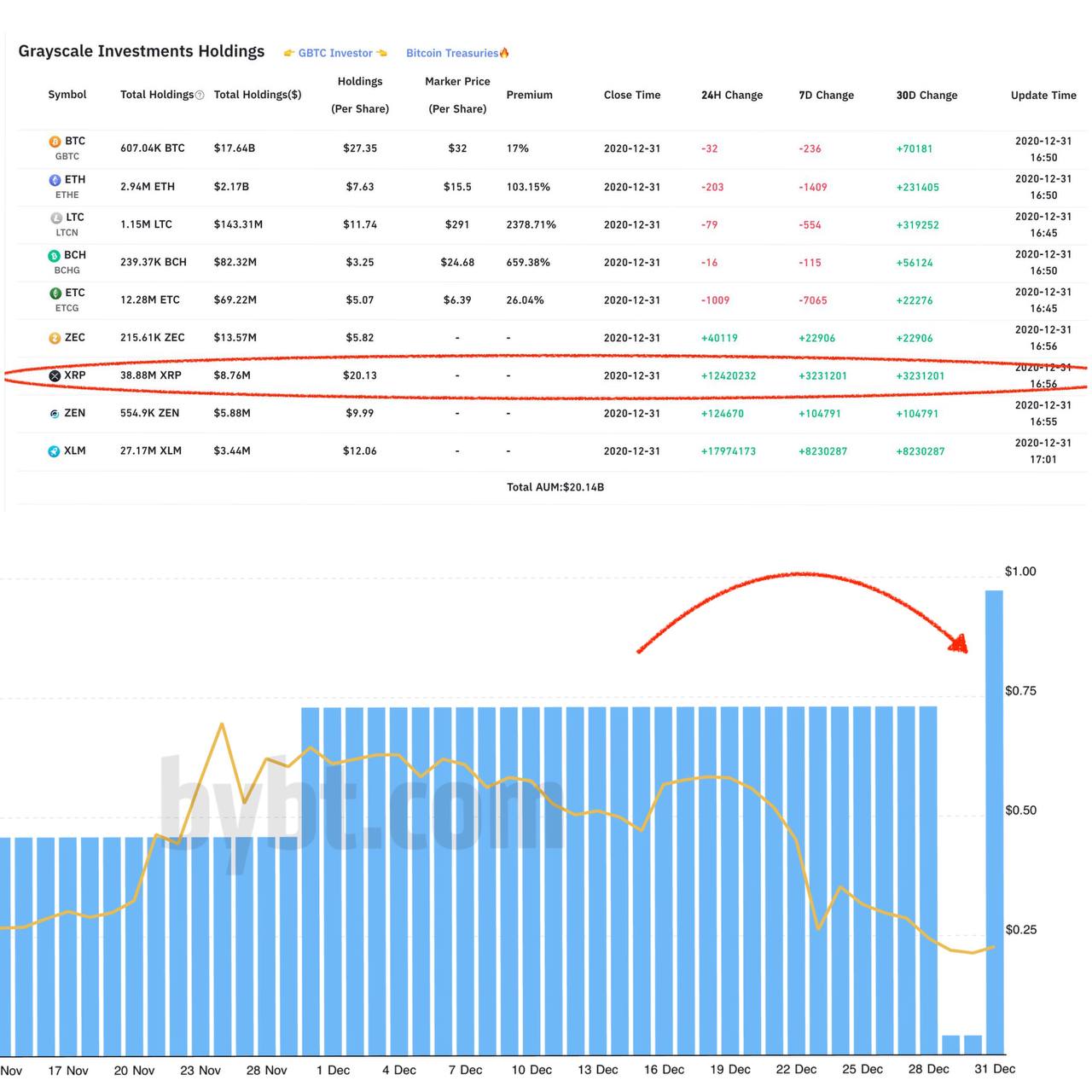Click the Stellar XLM coin icon
1092x1092 pixels.
tap(54, 451)
